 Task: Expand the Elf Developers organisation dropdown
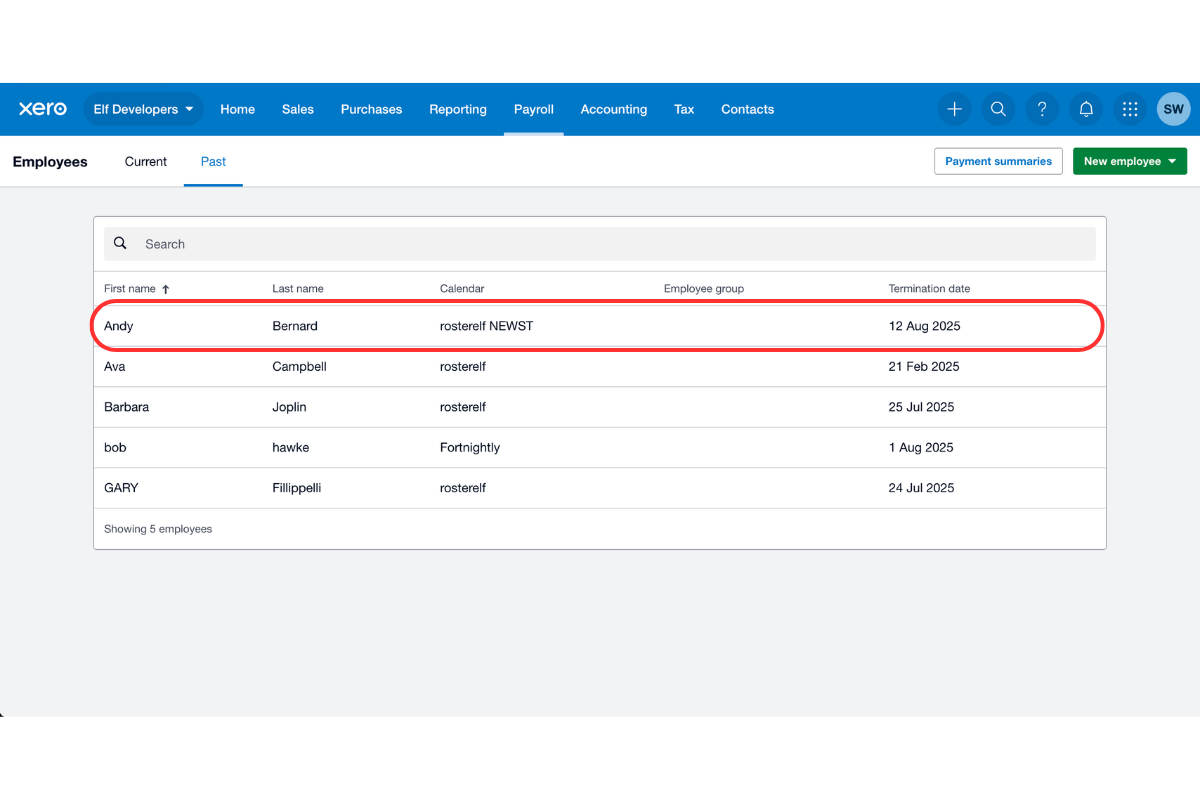point(143,109)
